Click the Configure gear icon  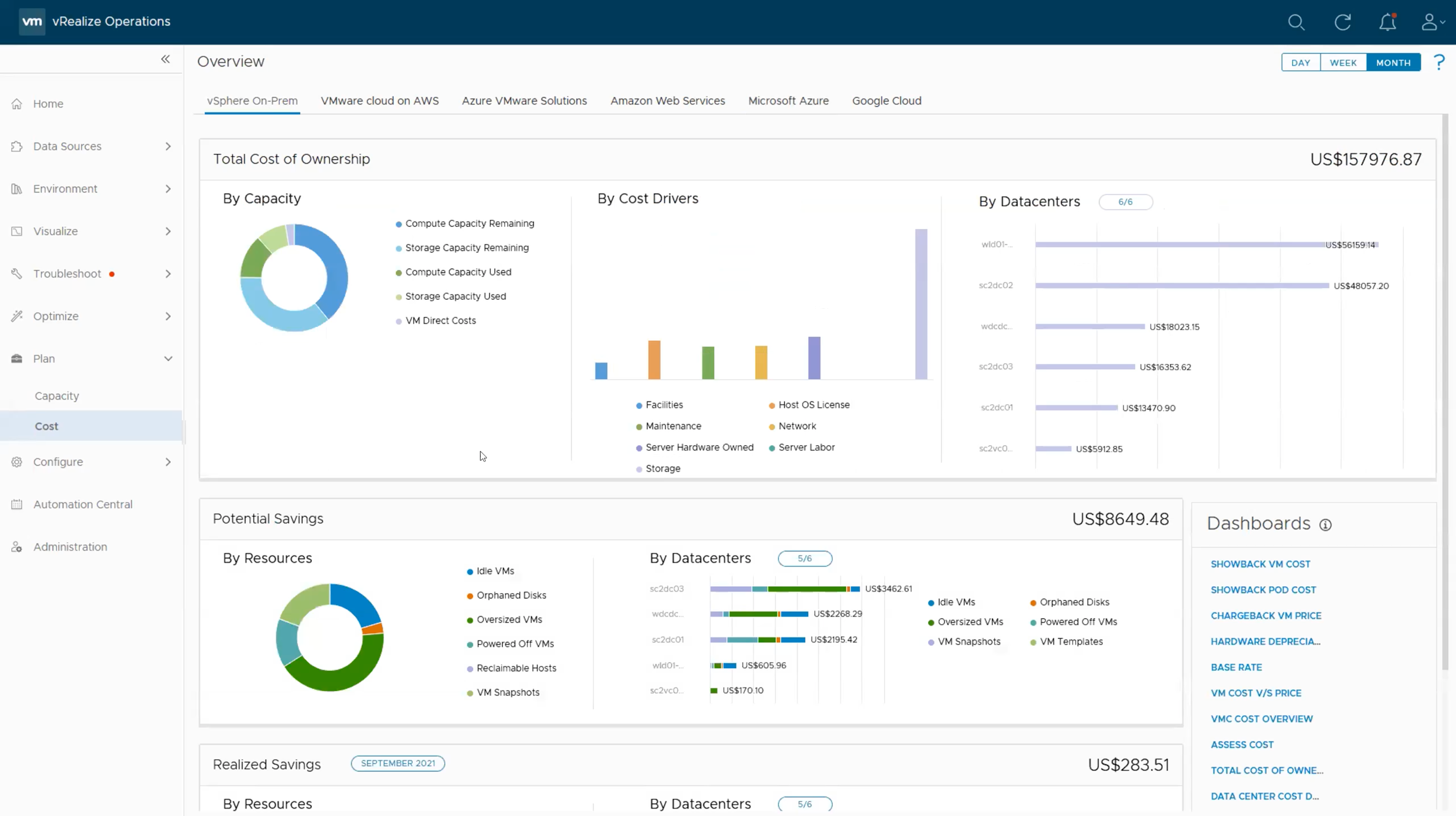17,462
